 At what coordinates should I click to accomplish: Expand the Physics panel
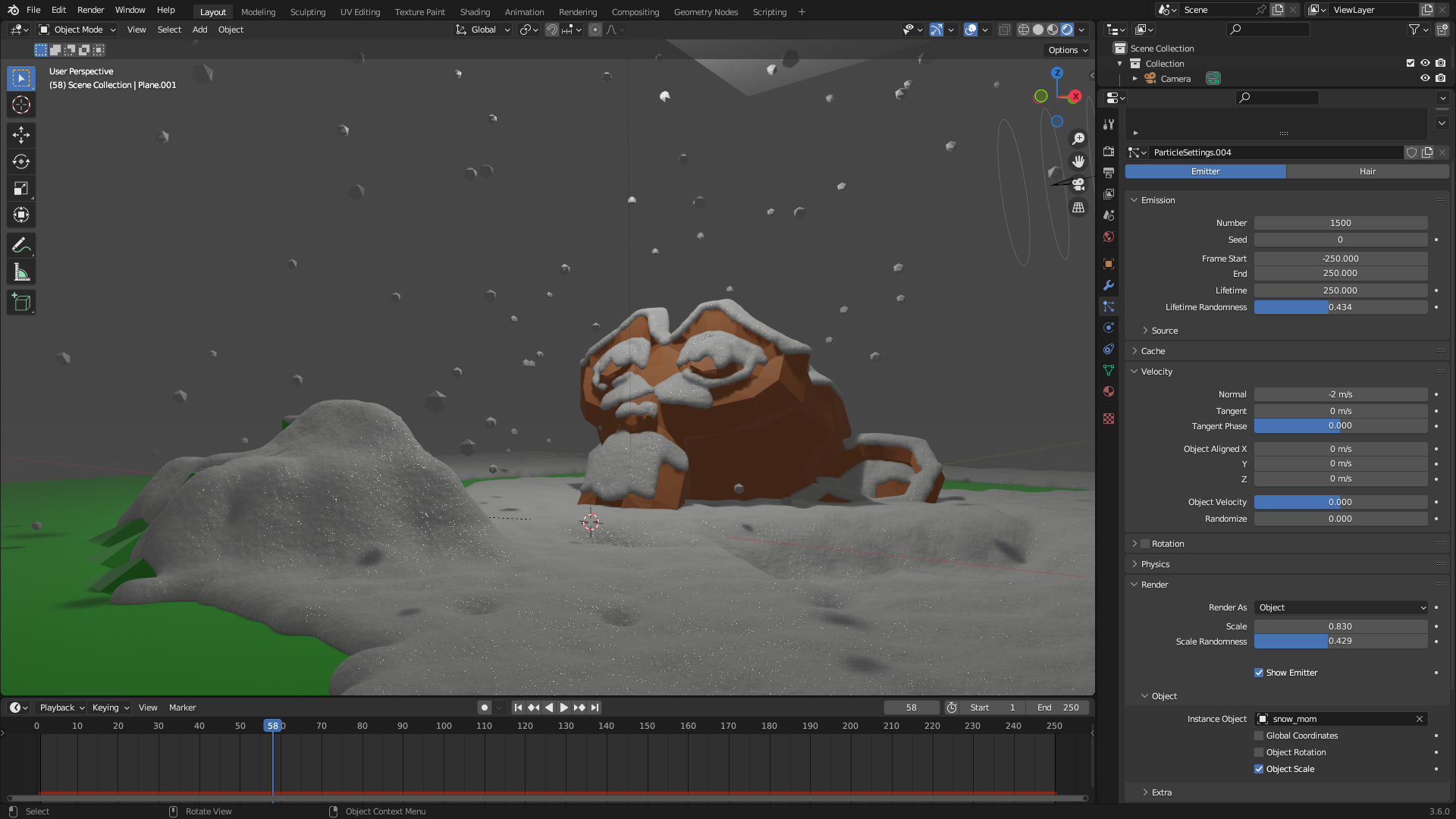click(x=1155, y=564)
